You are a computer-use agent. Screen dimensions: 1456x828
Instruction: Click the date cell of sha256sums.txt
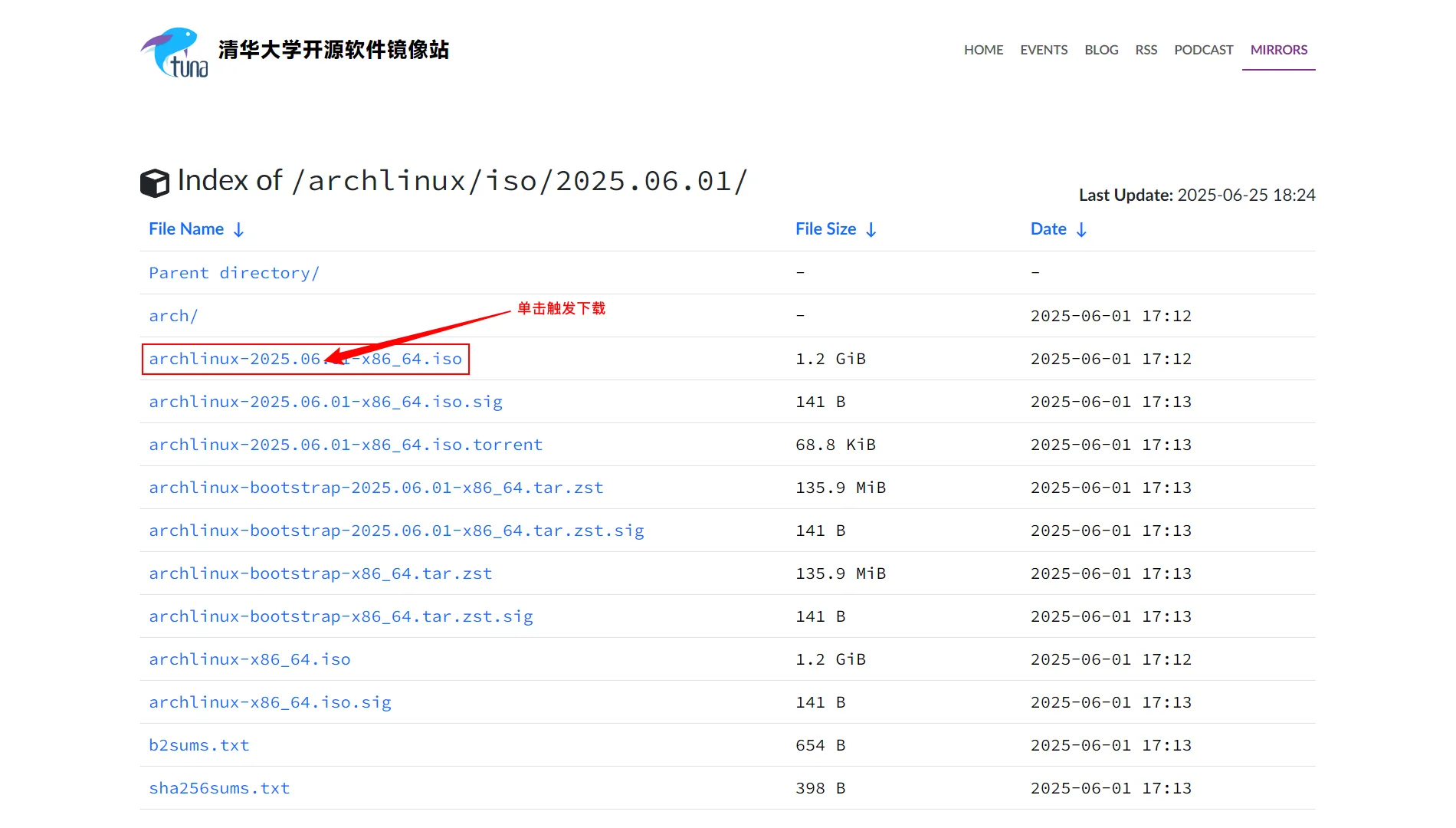tap(1111, 788)
